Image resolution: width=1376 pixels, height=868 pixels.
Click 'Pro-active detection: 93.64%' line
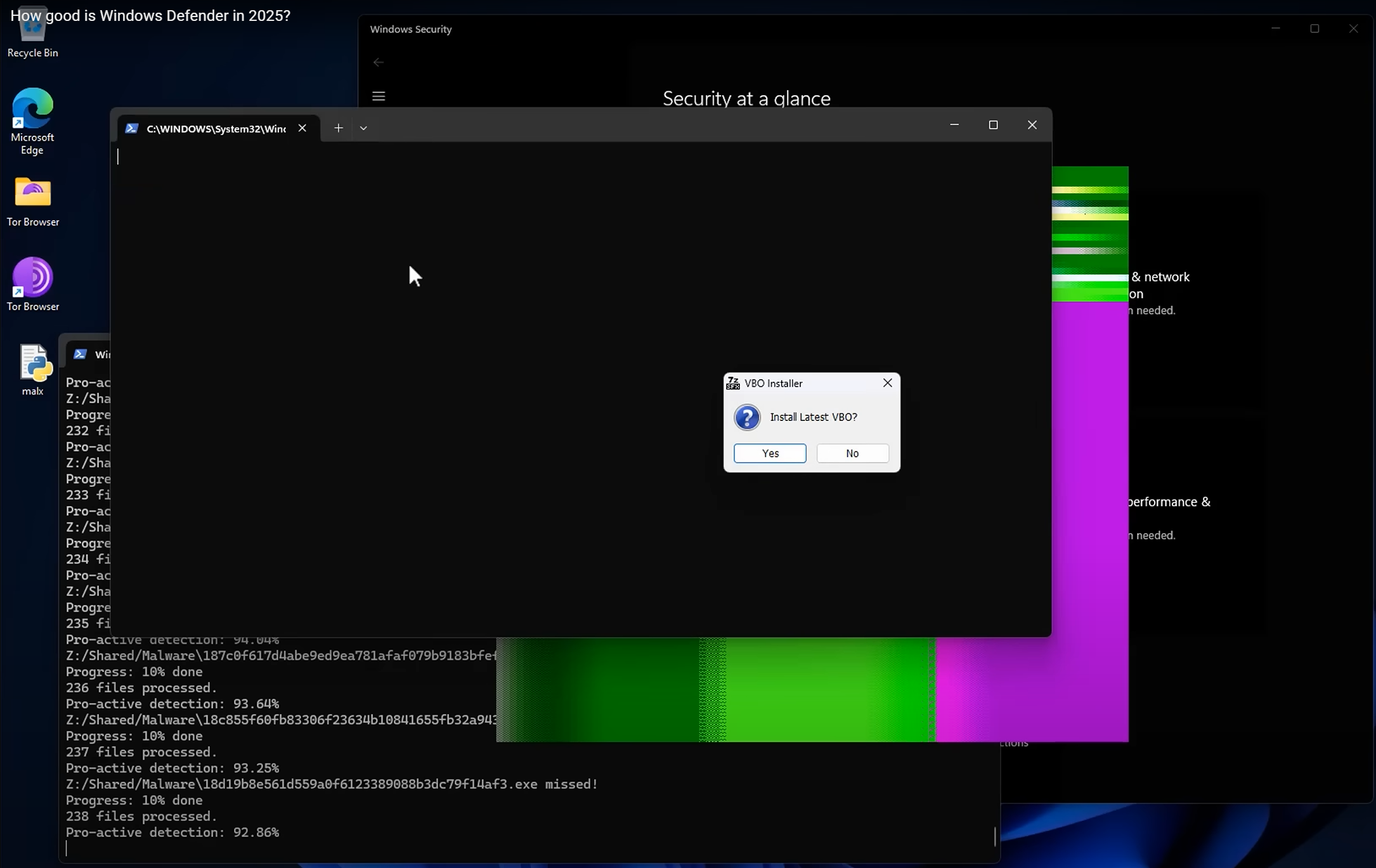[x=172, y=704]
